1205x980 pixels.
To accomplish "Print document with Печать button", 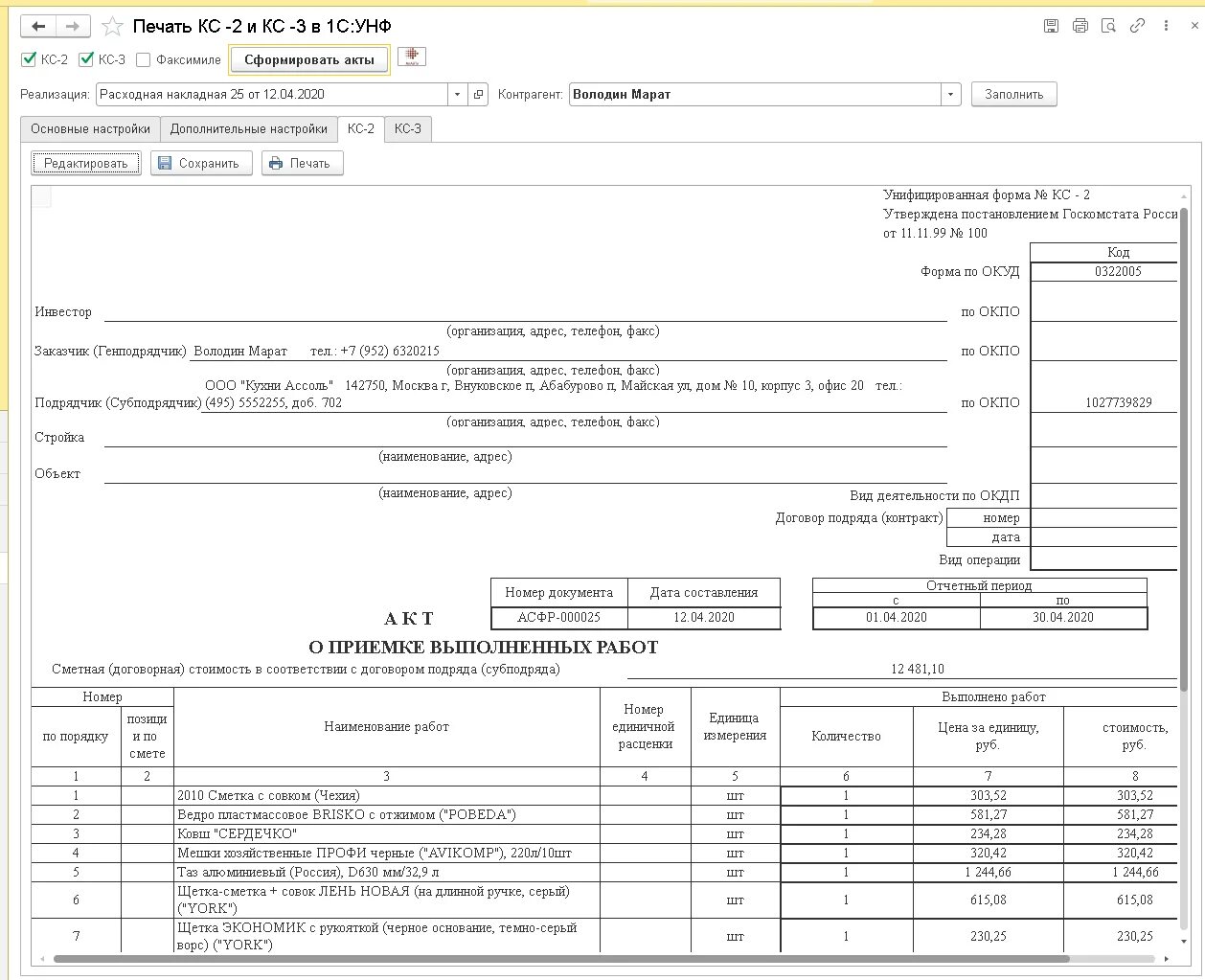I will [302, 163].
